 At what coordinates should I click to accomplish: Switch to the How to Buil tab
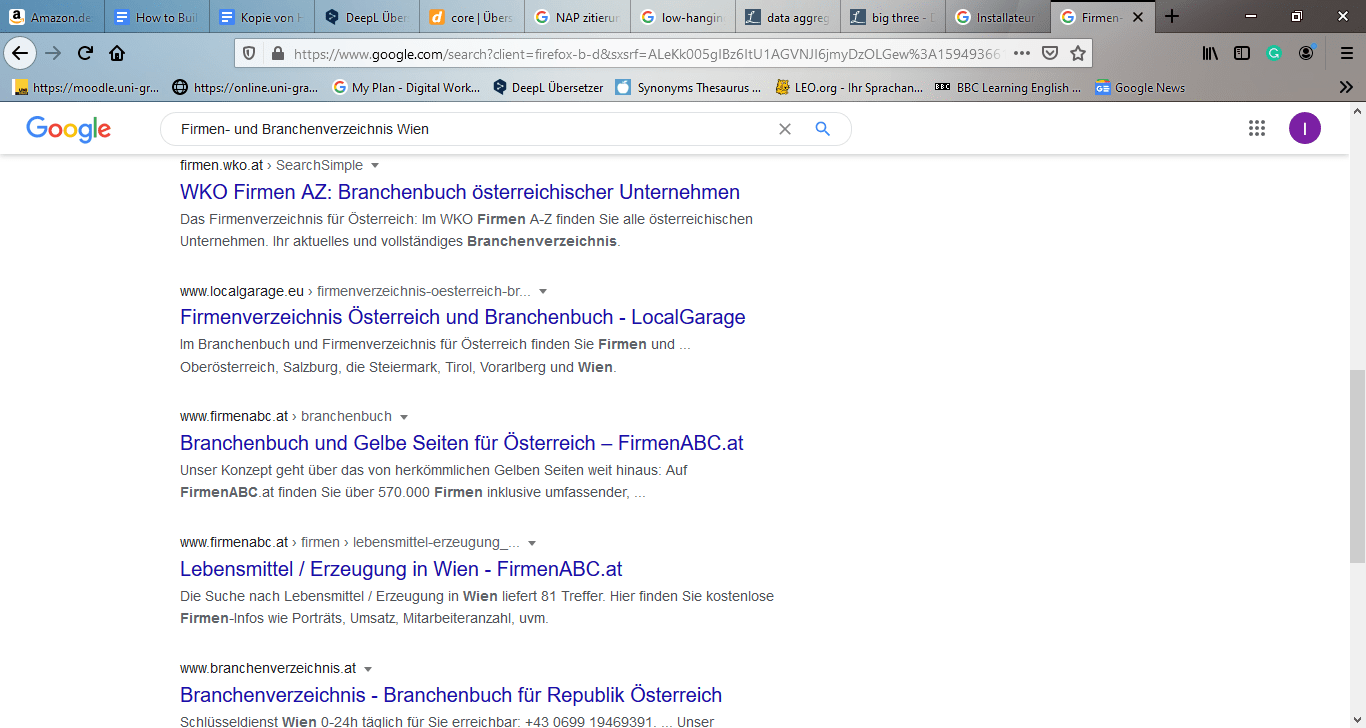157,17
